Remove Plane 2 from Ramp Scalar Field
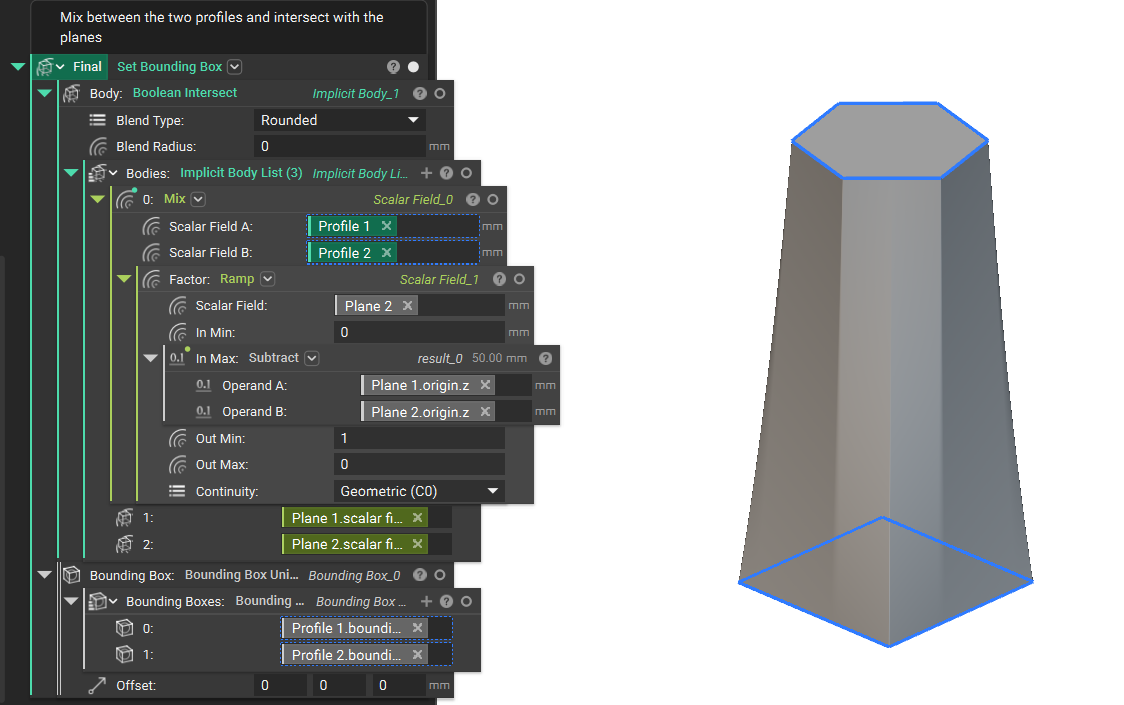Screen dimensions: 1124x705 point(407,306)
